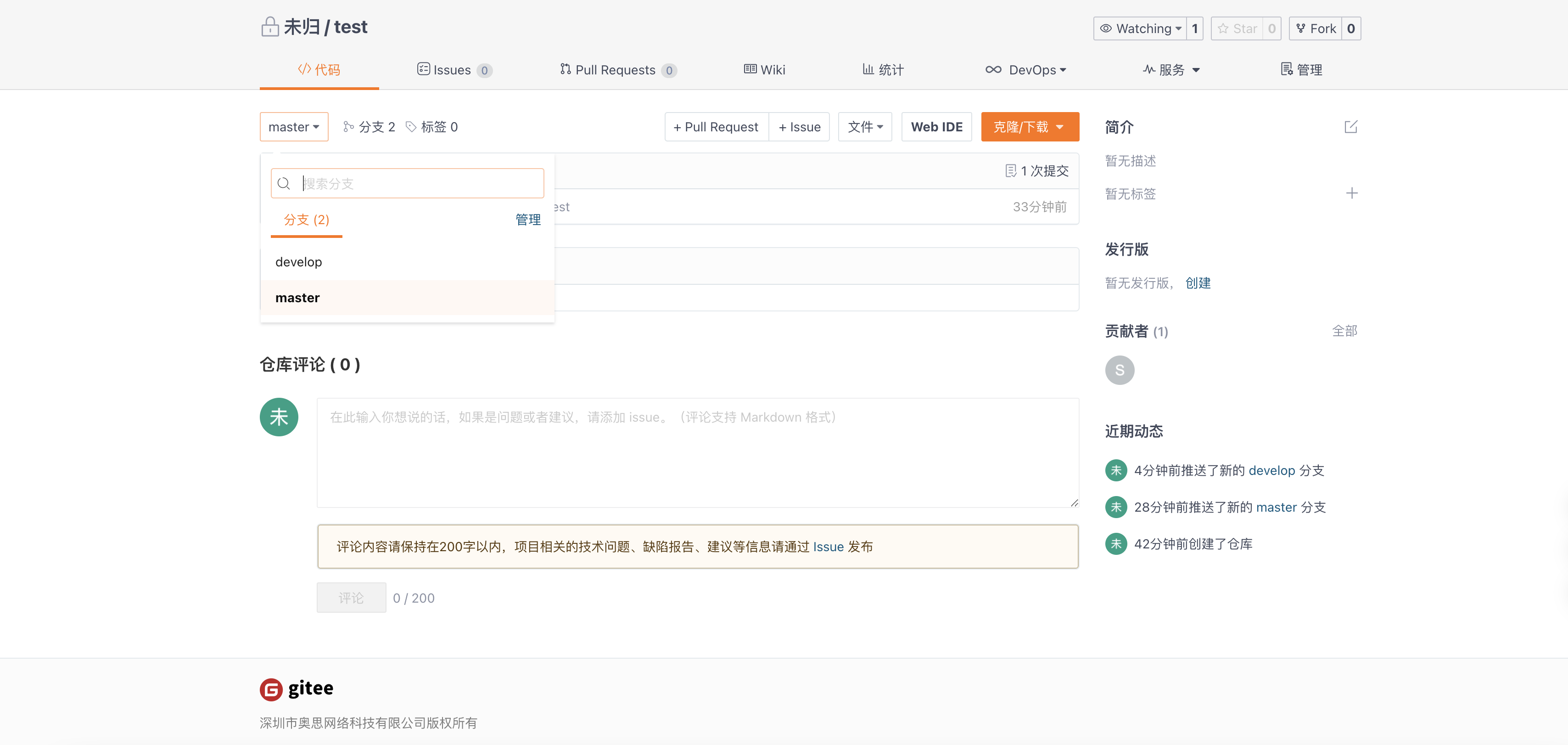Click the 暂无描述 description text
Screen dimensions: 1568x745
click(x=1131, y=161)
